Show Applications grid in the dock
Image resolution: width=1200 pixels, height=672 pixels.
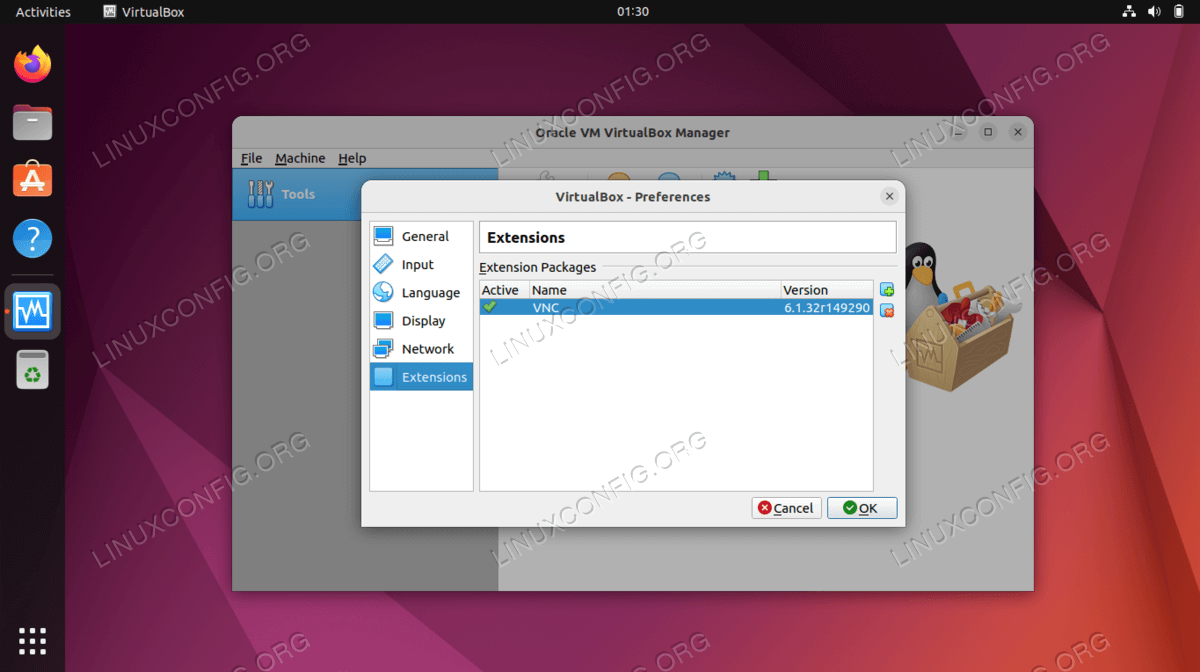33,640
